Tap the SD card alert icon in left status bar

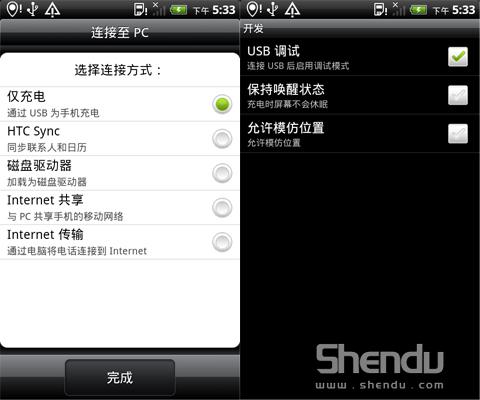pos(140,9)
